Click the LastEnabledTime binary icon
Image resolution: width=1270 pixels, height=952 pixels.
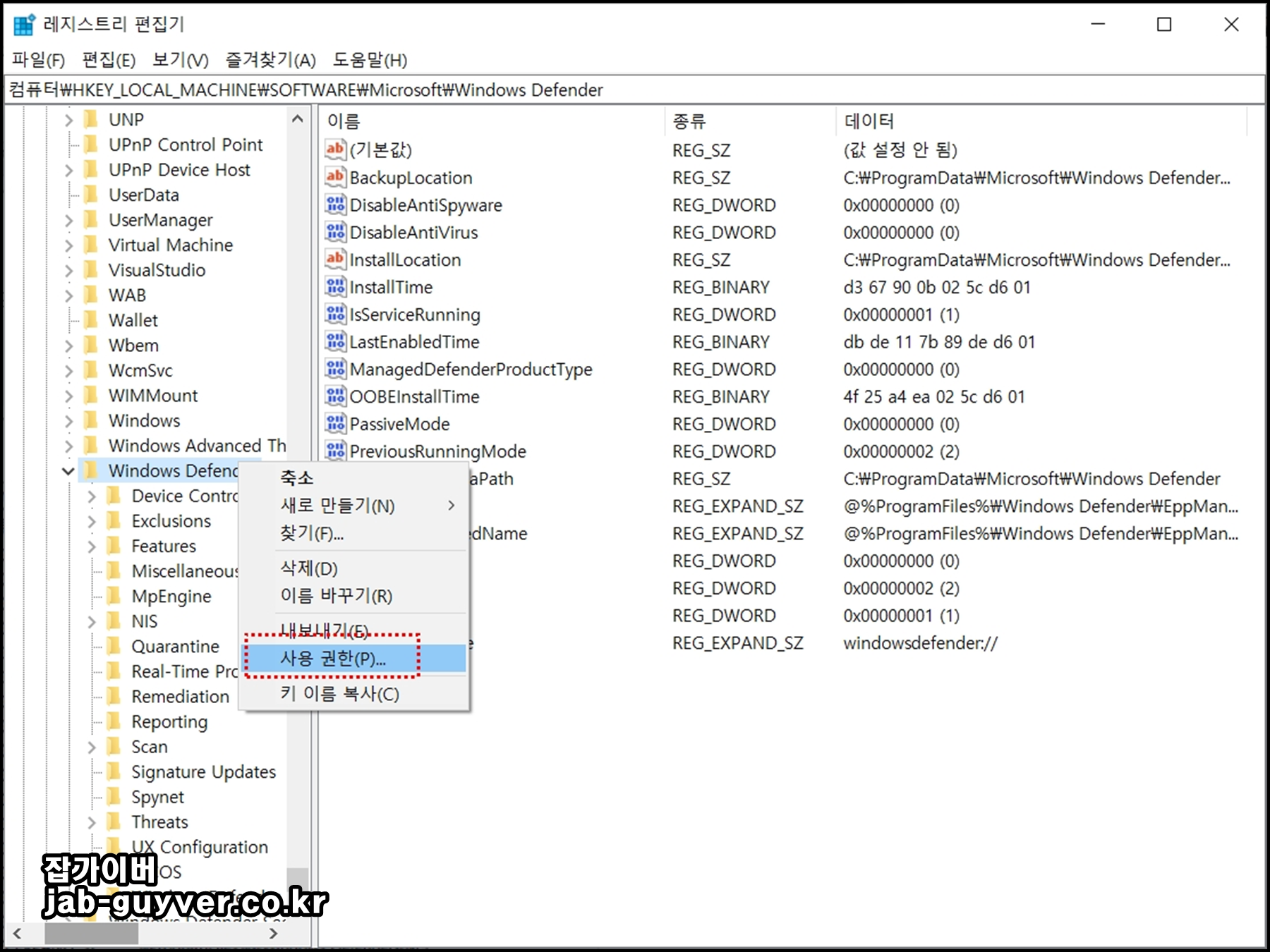[335, 341]
